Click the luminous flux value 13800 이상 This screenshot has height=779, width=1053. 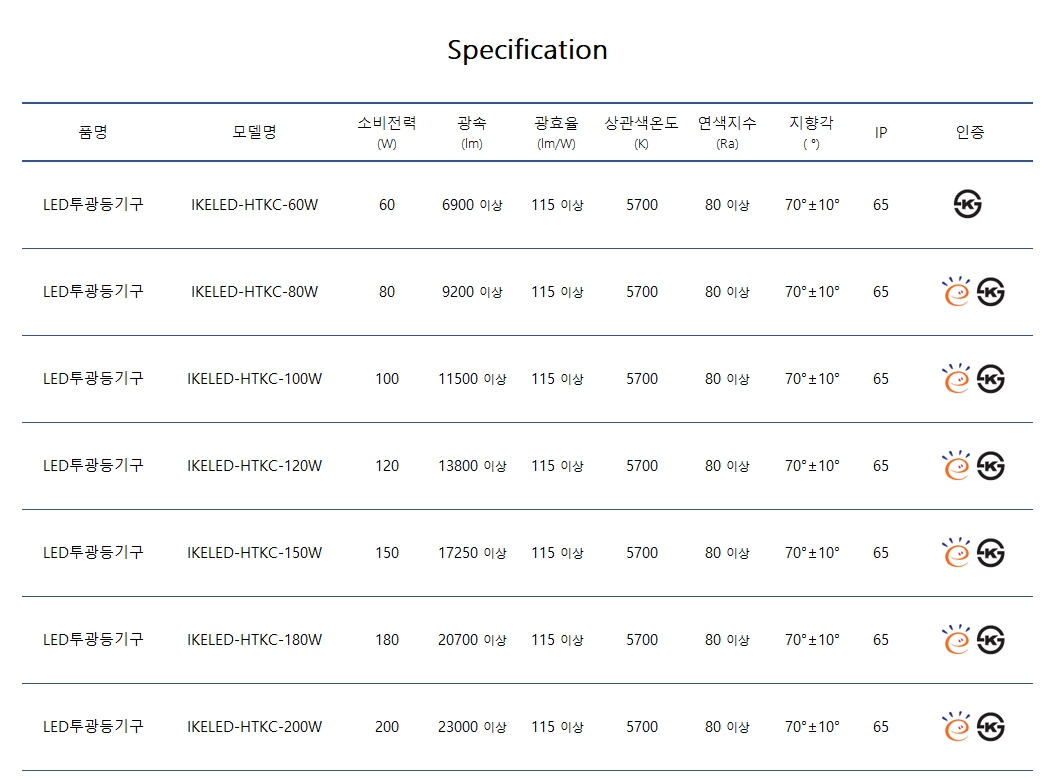[x=472, y=466]
